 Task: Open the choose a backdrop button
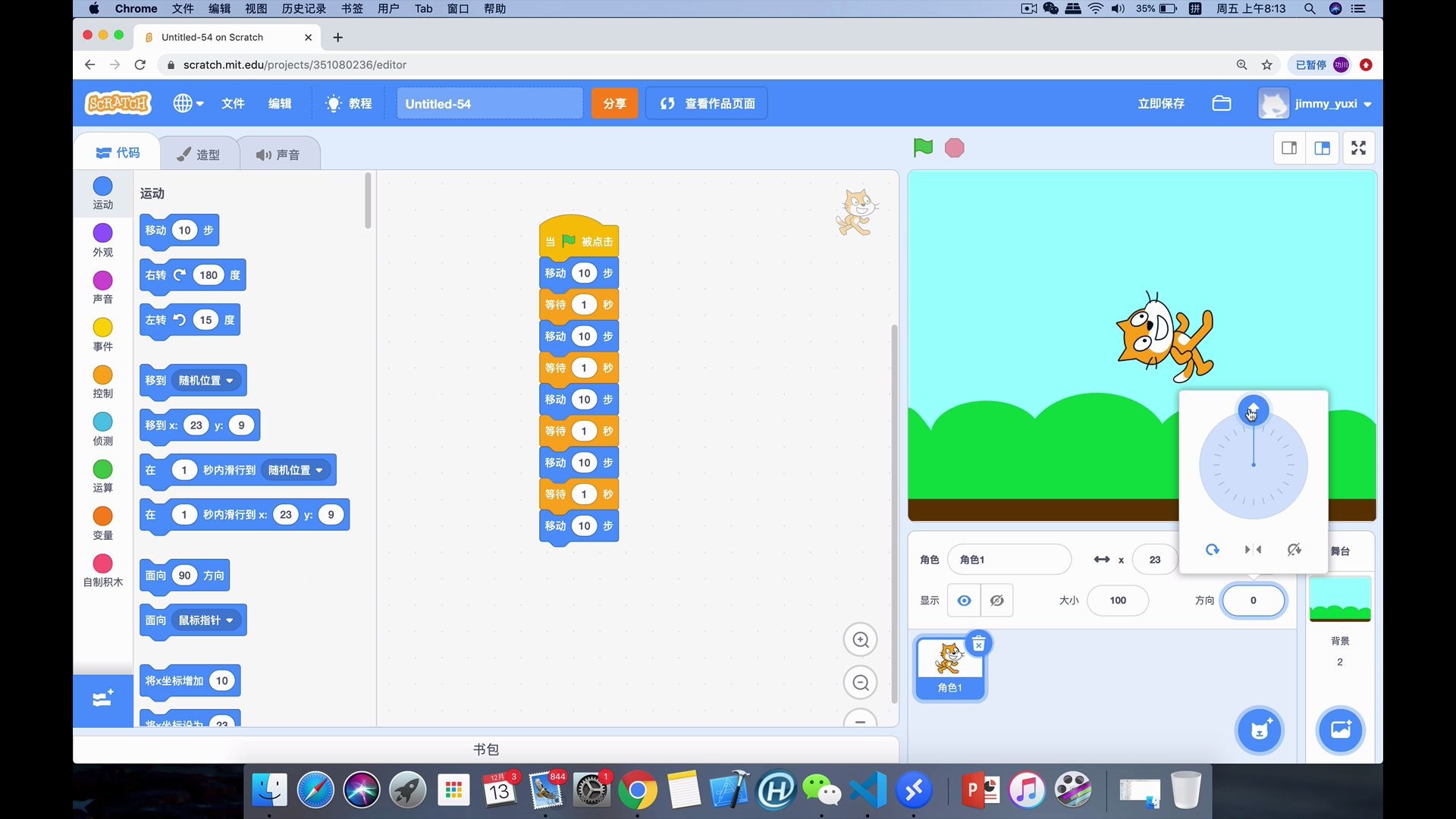(1340, 730)
